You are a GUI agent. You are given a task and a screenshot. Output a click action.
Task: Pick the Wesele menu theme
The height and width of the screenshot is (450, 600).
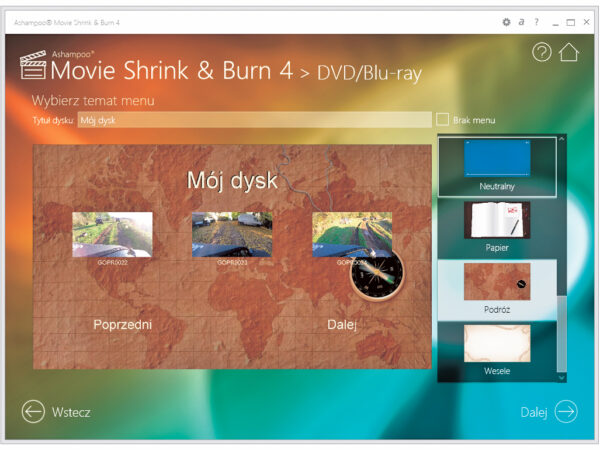(x=497, y=349)
